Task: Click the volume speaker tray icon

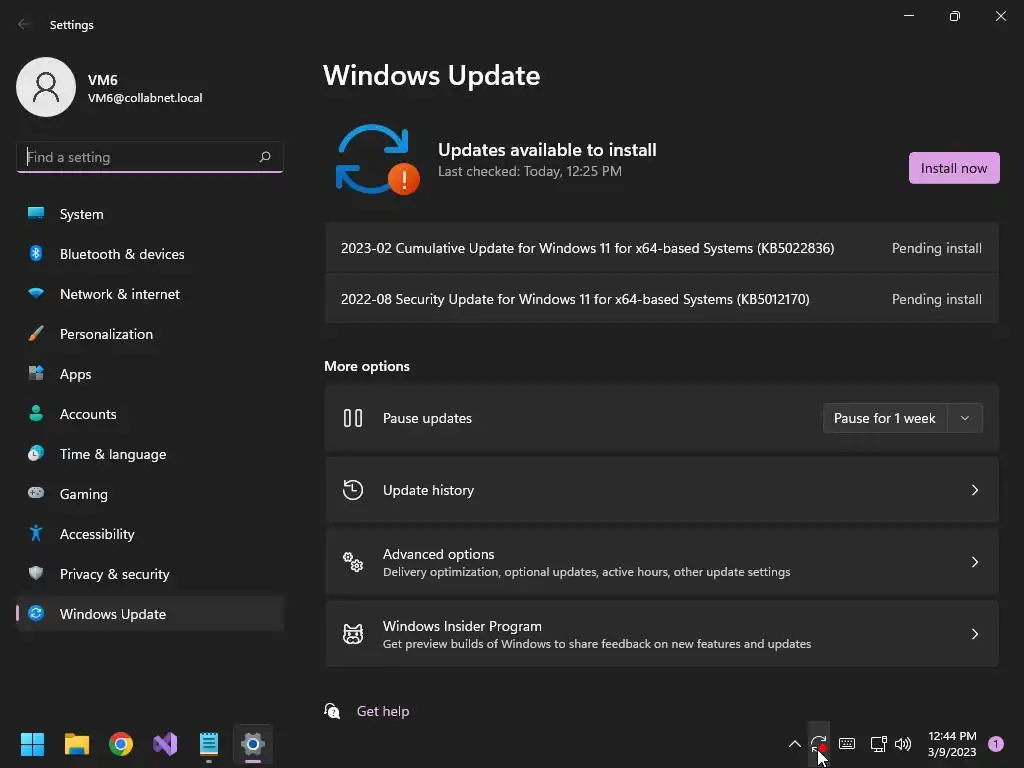Action: tap(903, 744)
